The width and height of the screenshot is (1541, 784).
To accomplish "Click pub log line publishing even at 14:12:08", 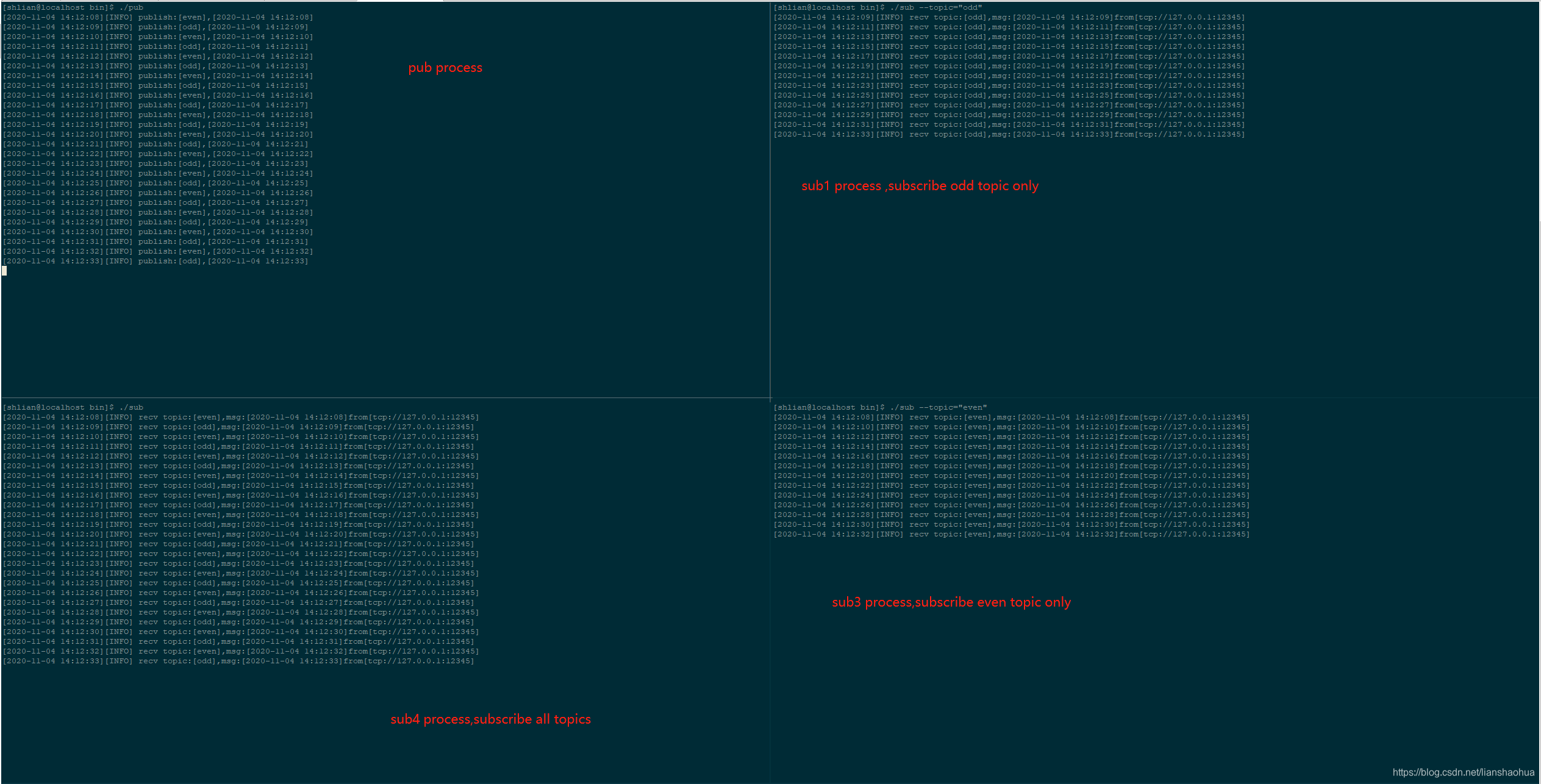I will click(x=157, y=17).
